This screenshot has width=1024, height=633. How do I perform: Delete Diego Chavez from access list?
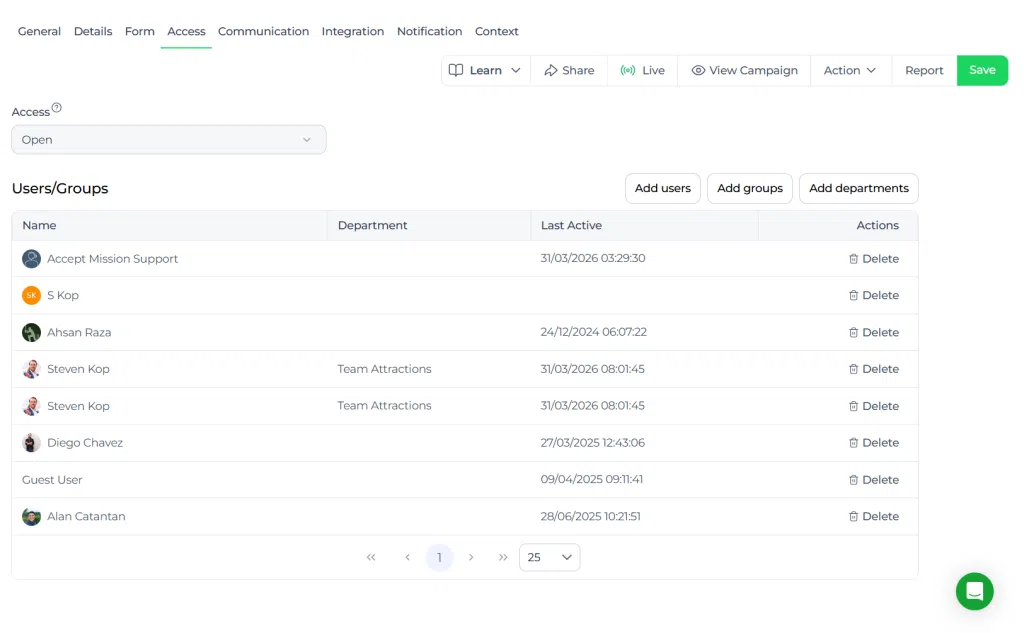tap(874, 443)
